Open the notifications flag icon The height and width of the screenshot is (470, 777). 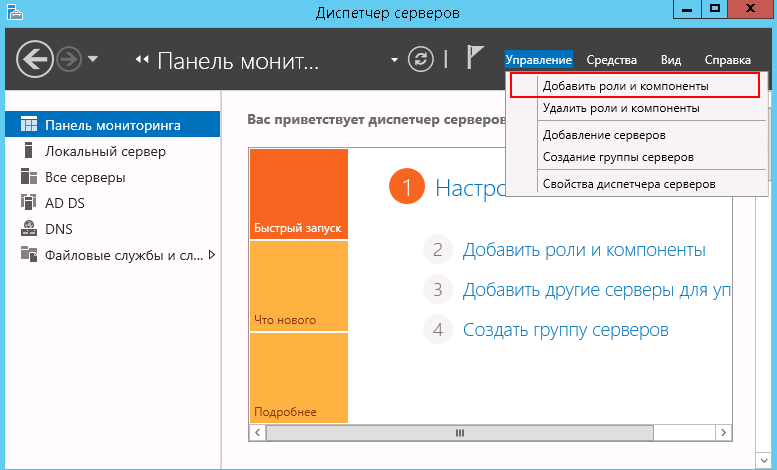click(475, 57)
